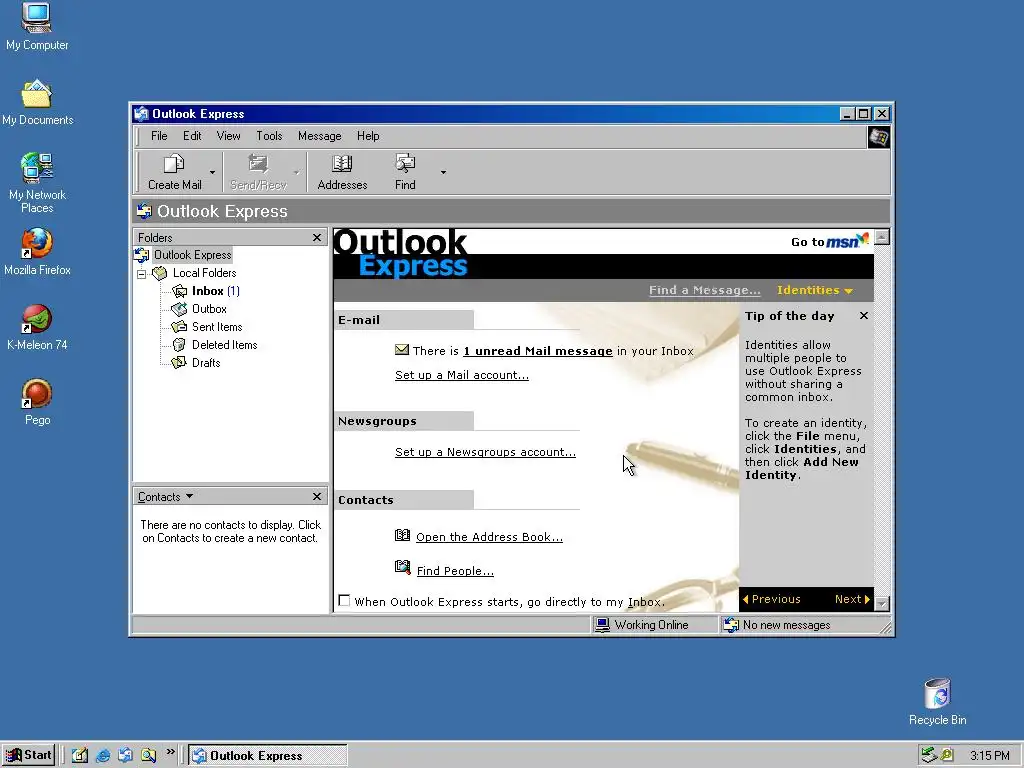Open the Send/Recv dropdown arrow
This screenshot has height=768, width=1024.
296,172
